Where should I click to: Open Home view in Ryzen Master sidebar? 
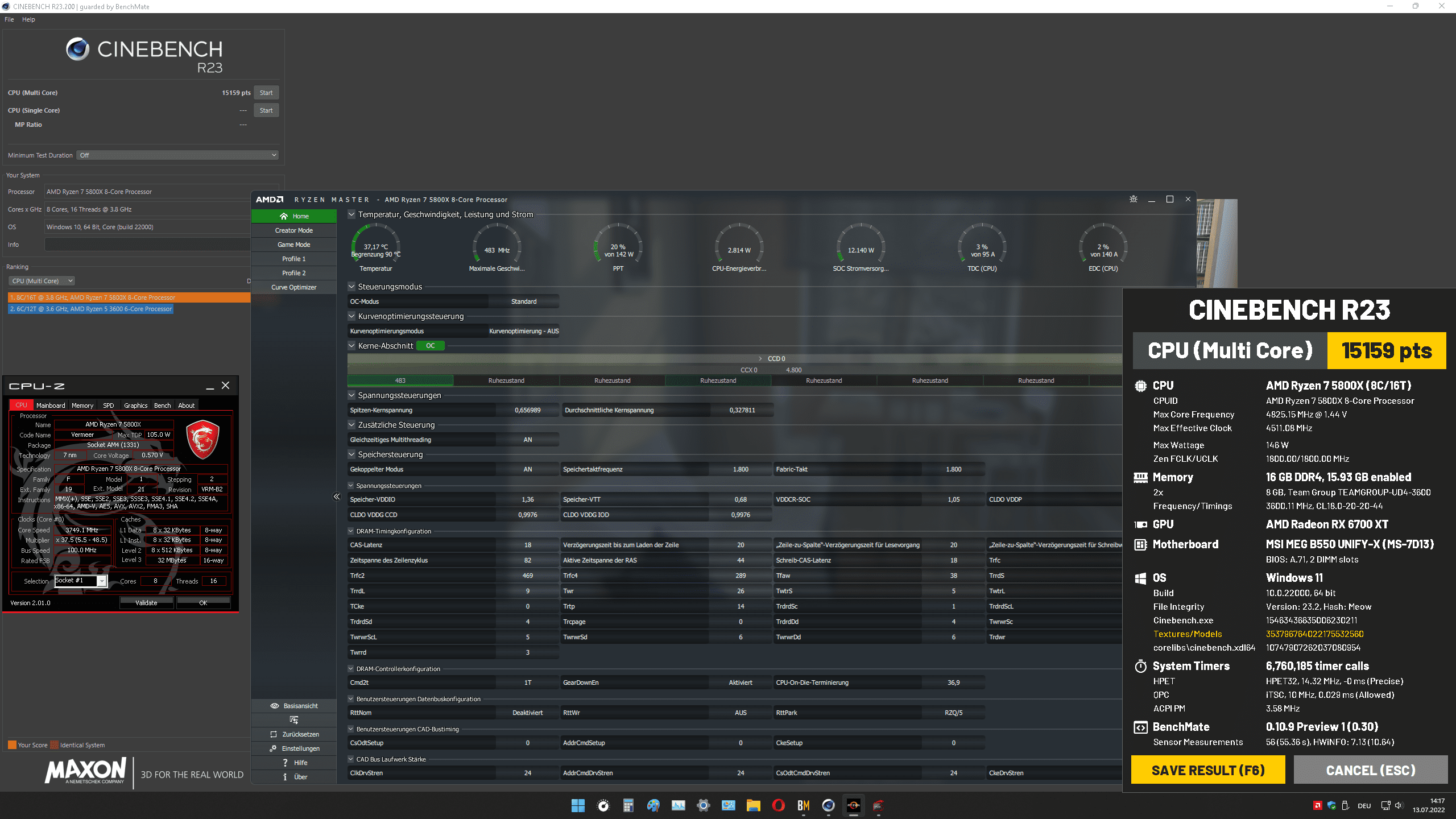(294, 216)
